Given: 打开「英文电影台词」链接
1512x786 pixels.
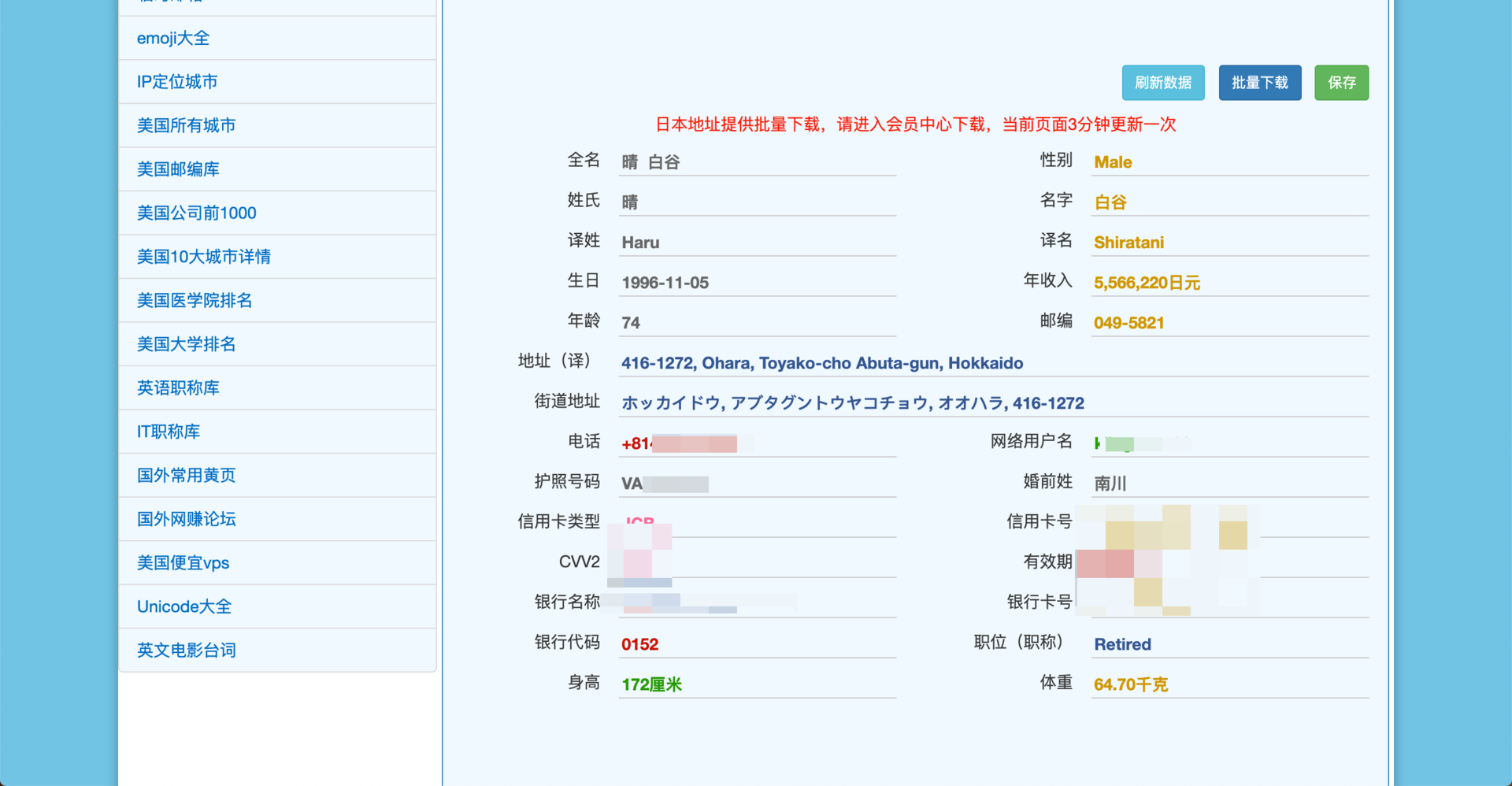Looking at the screenshot, I should point(186,650).
